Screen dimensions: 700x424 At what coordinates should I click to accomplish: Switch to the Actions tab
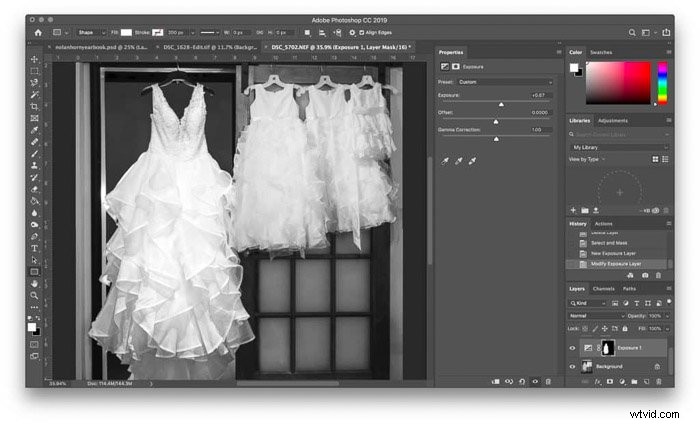tap(603, 224)
